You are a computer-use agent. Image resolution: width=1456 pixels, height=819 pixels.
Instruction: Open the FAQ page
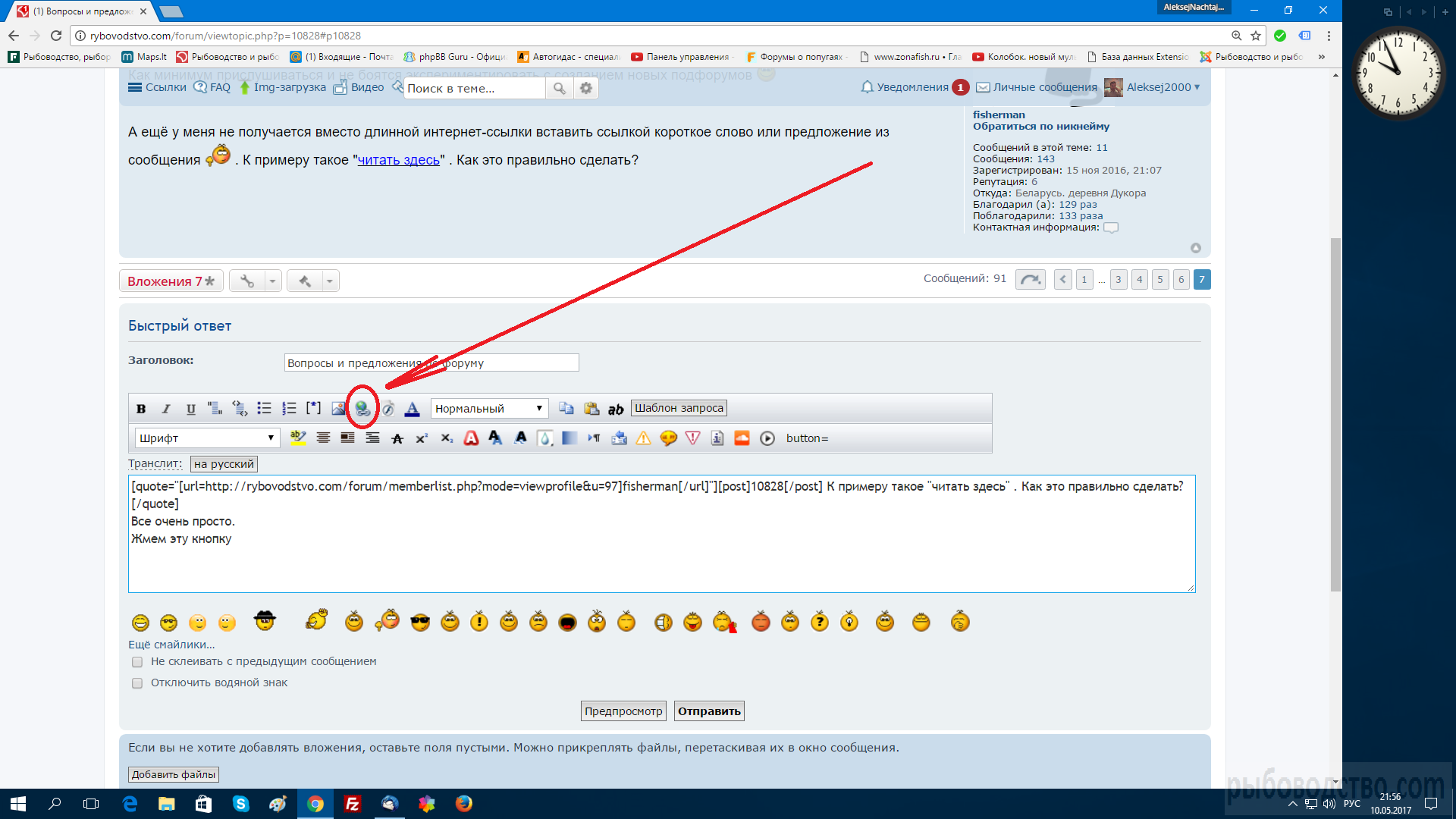tap(212, 87)
